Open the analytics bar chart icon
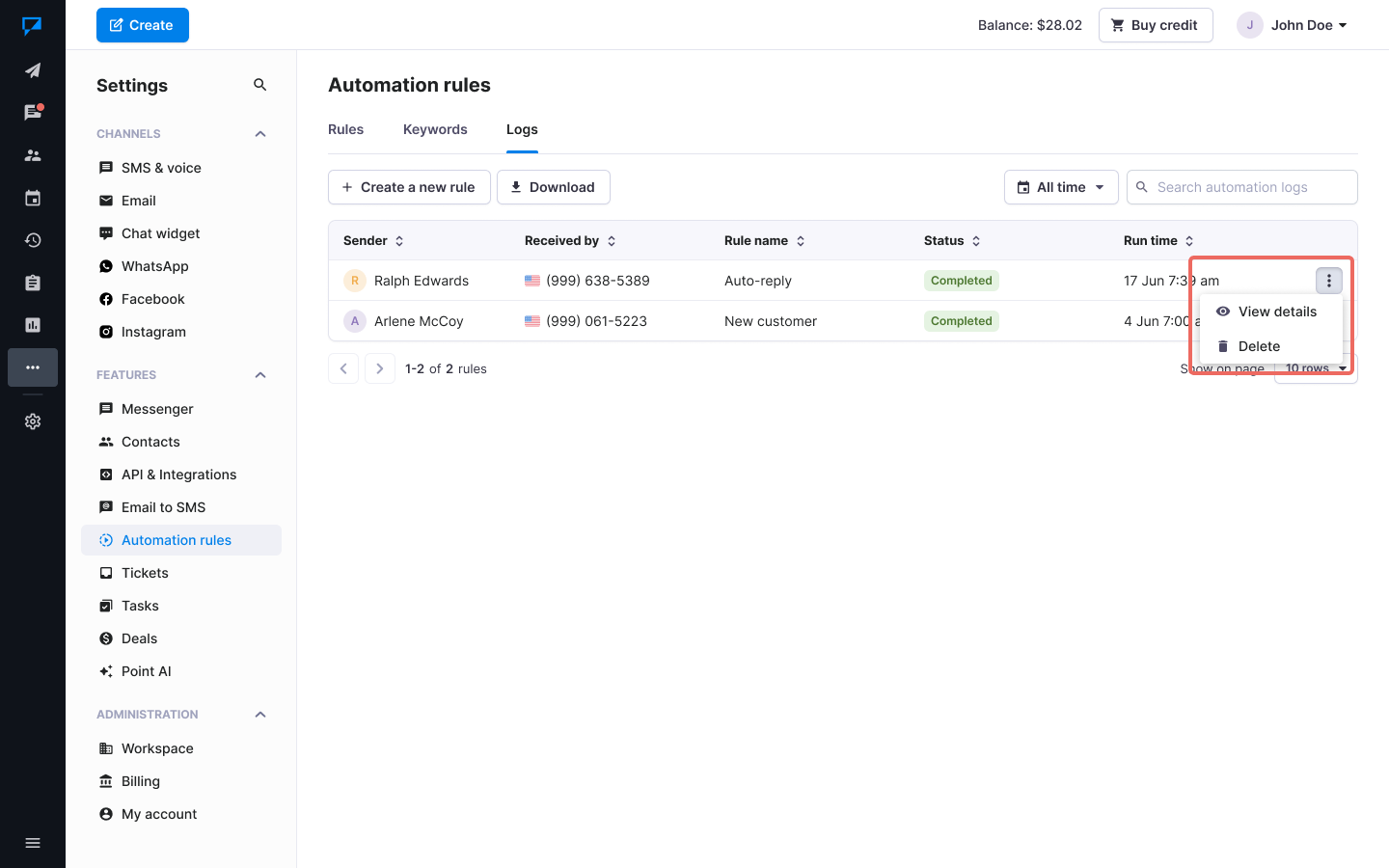Image resolution: width=1389 pixels, height=868 pixels. [32, 324]
